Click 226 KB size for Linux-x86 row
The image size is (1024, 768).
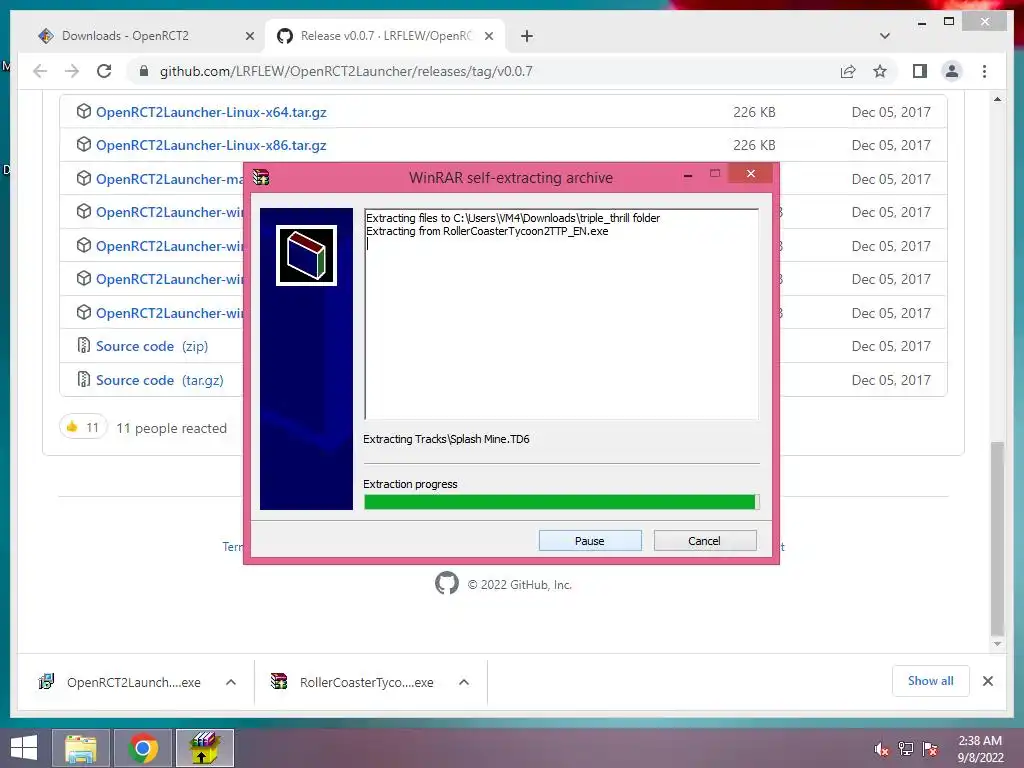click(754, 146)
